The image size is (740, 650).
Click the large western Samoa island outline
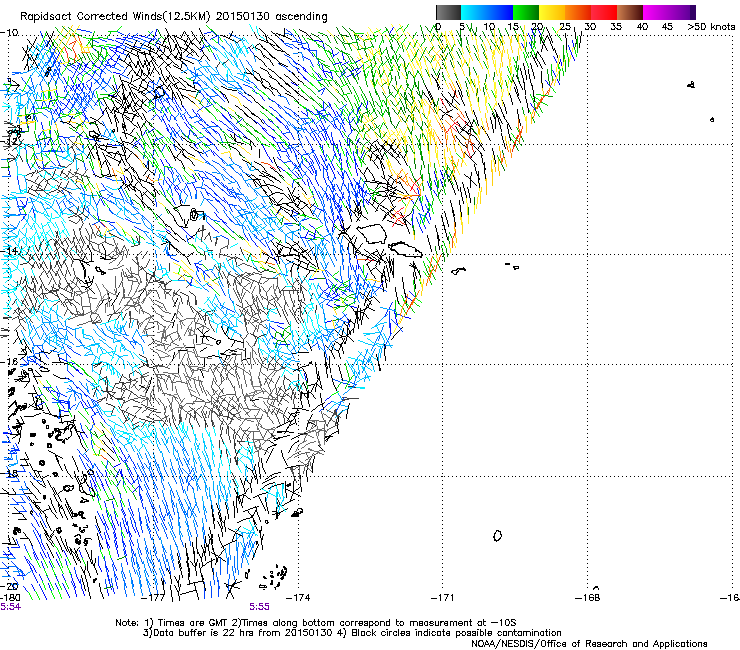point(372,234)
